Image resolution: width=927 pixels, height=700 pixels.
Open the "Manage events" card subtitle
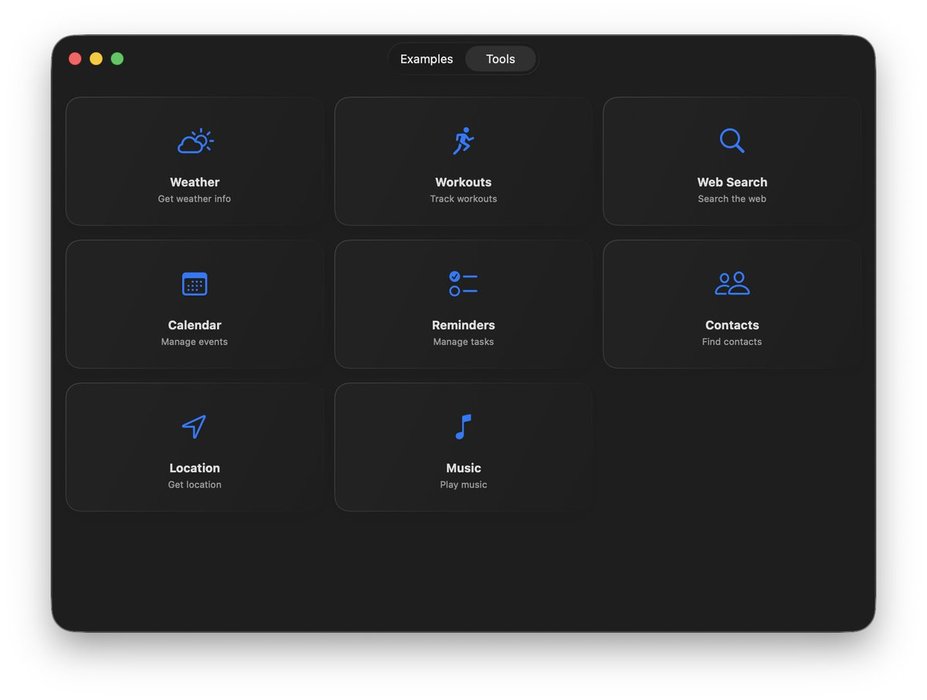[x=195, y=342]
